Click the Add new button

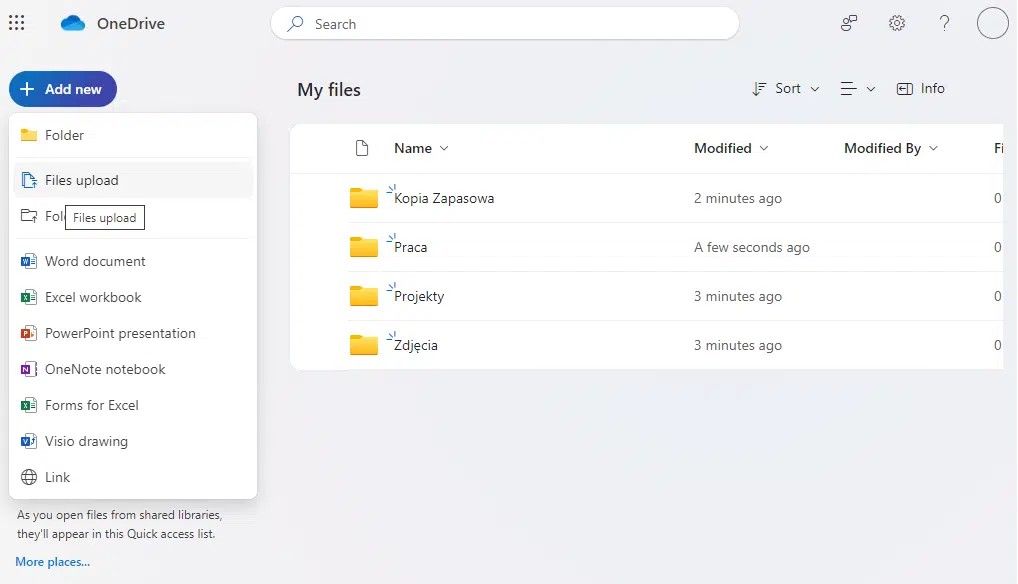pos(62,89)
